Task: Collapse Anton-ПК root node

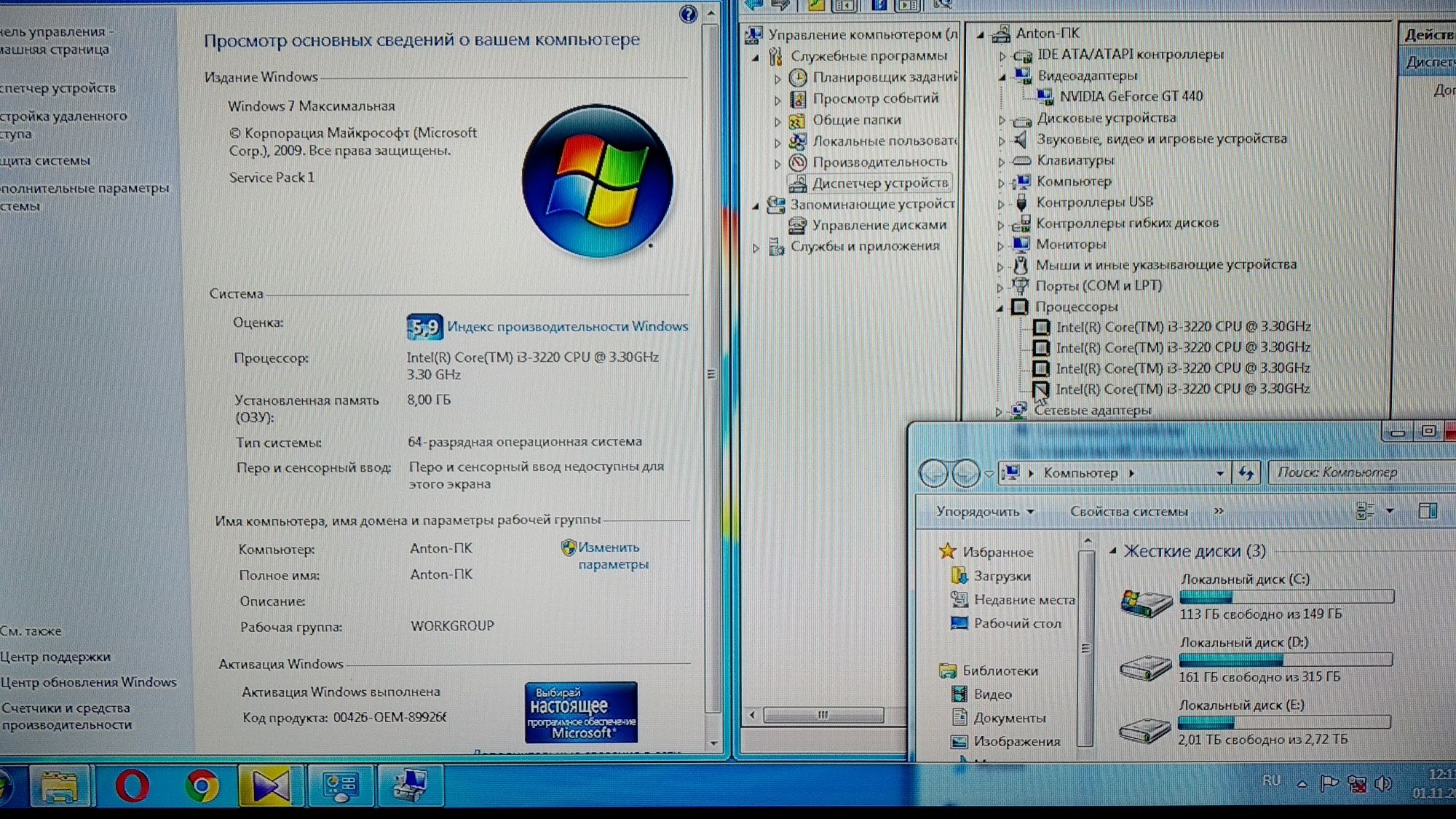Action: pyautogui.click(x=981, y=34)
